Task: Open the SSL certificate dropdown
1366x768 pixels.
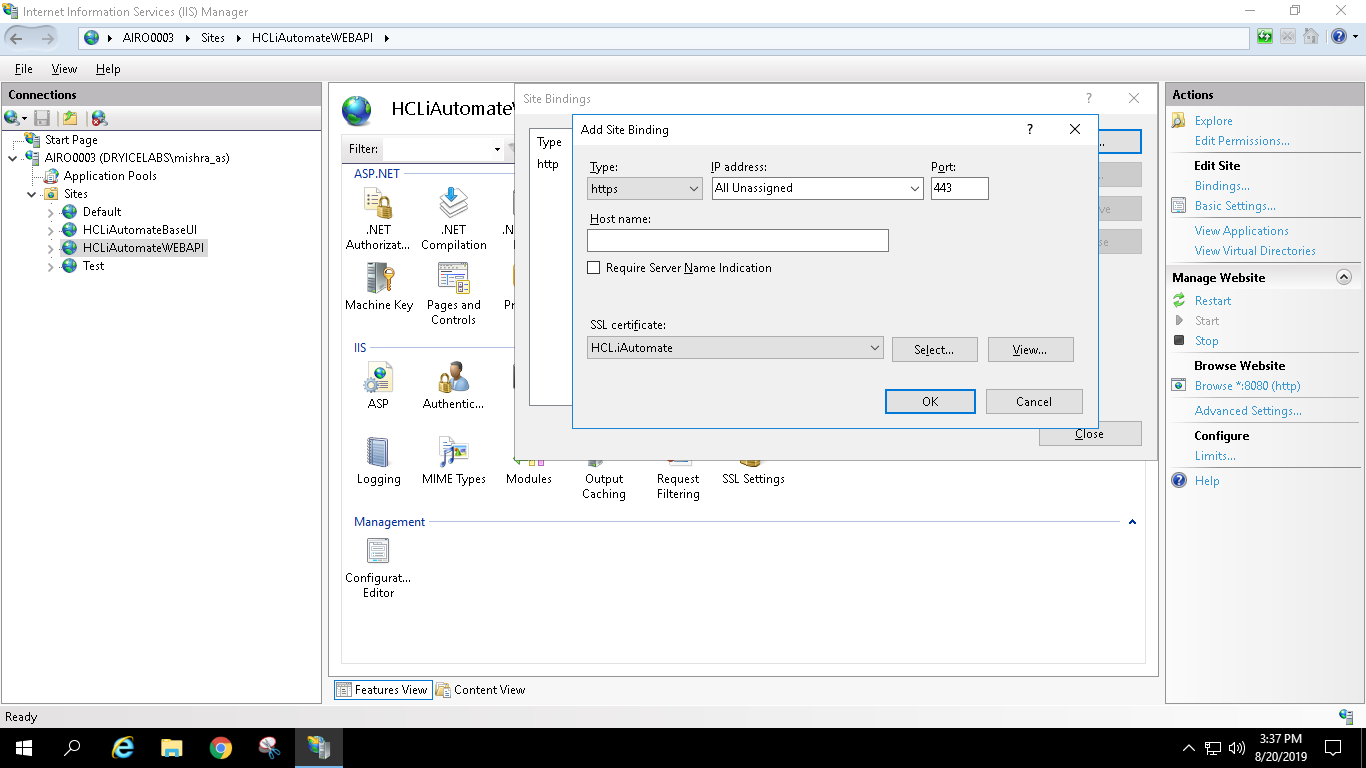Action: [736, 348]
